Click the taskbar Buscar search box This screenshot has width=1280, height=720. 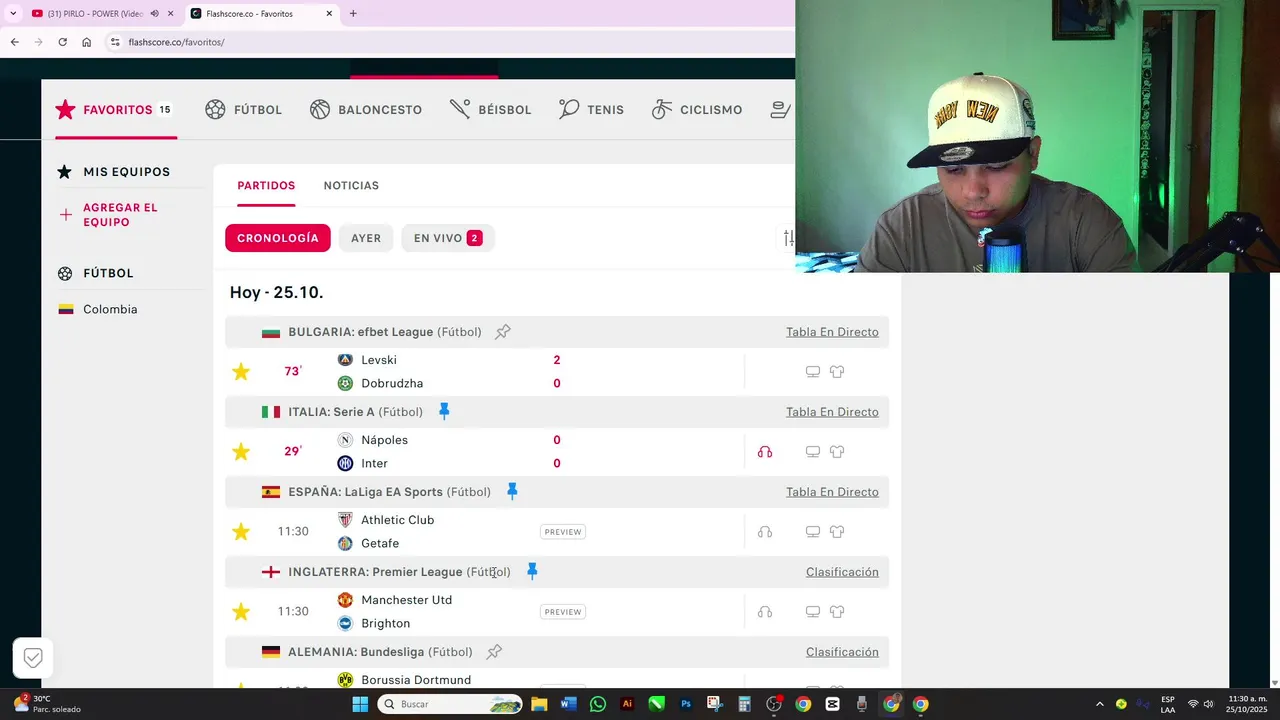point(451,704)
